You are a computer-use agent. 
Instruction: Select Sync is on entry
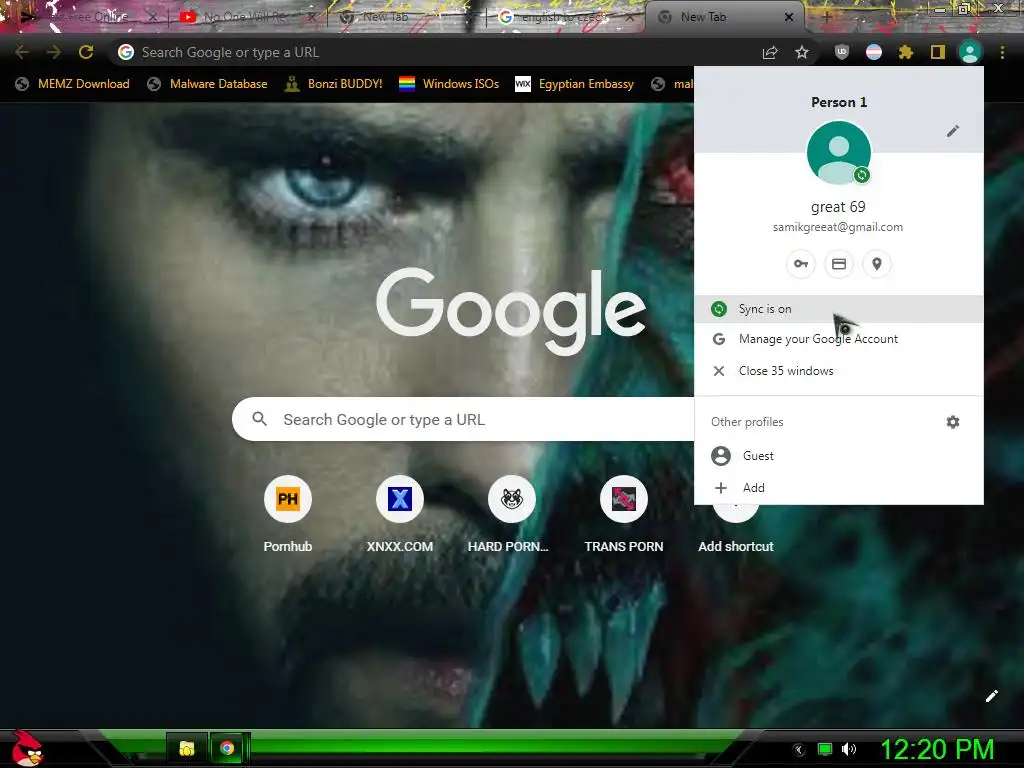click(x=839, y=309)
